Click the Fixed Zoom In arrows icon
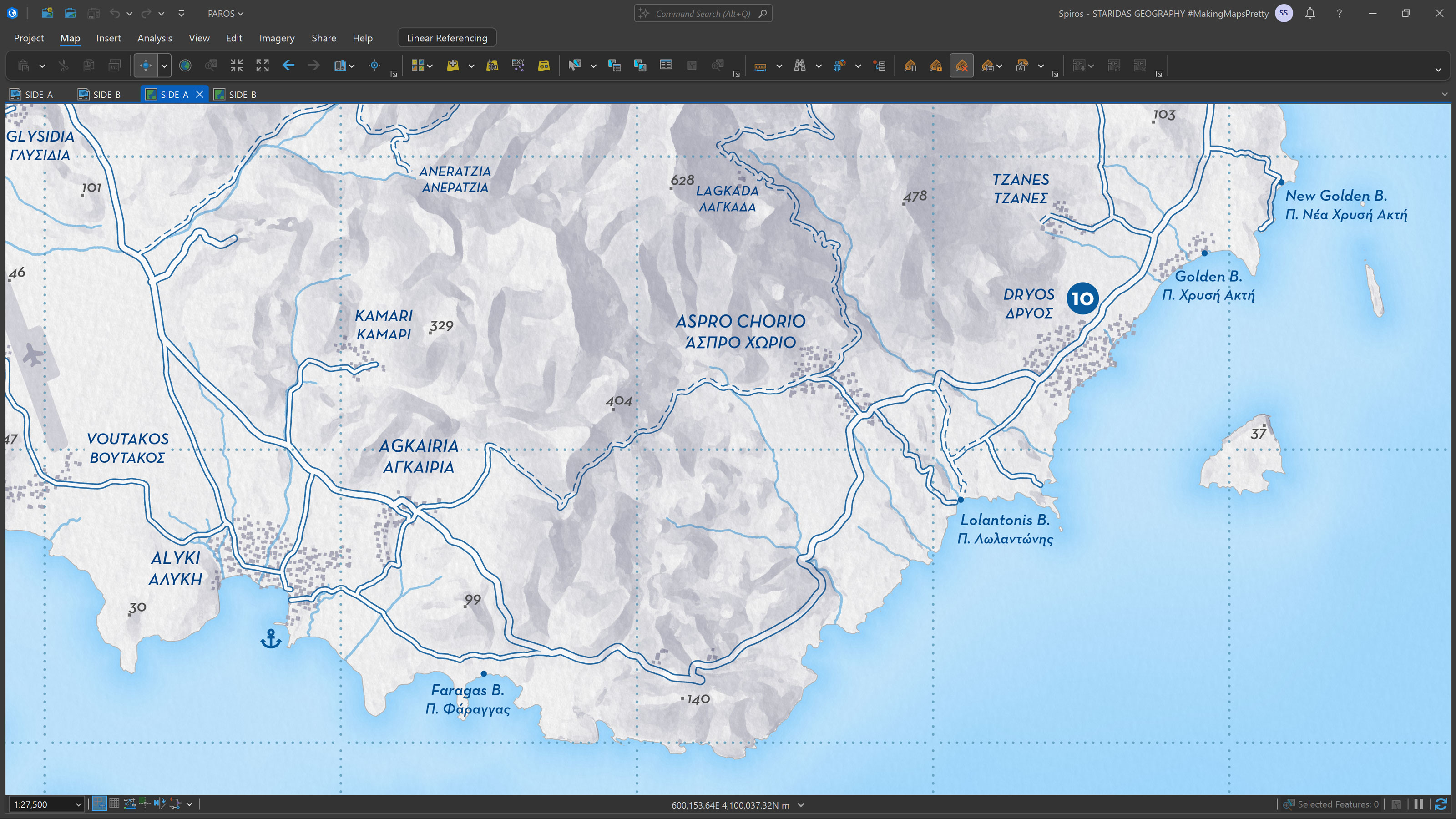 236,66
